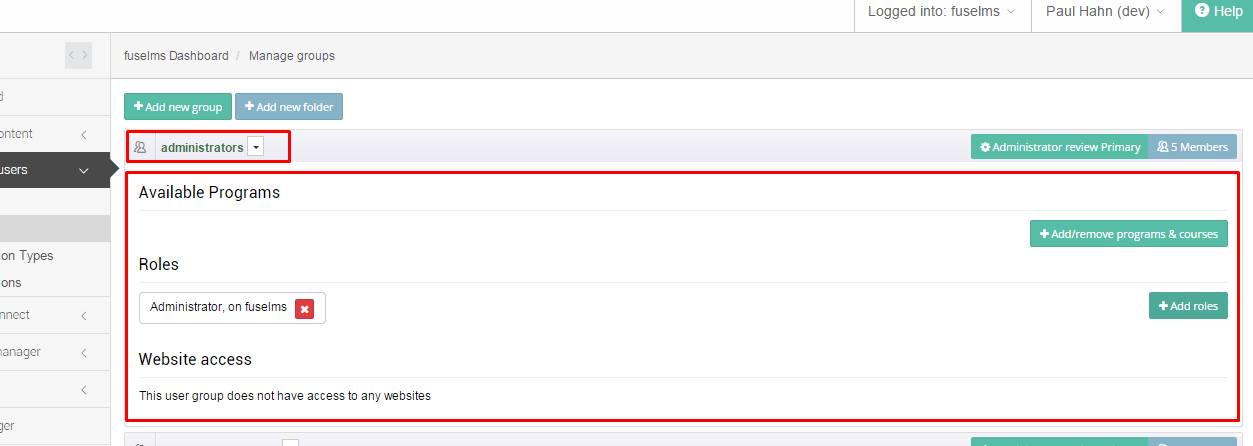Open Help with the question mark icon
The height and width of the screenshot is (446, 1253).
pyautogui.click(x=1202, y=11)
